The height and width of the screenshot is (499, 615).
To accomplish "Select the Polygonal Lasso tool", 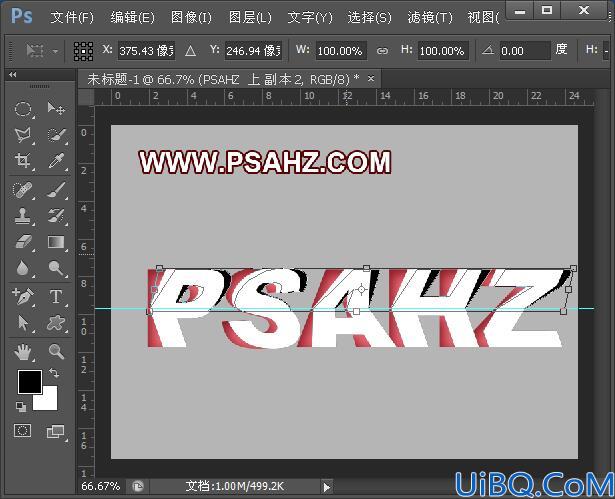I will (x=23, y=135).
